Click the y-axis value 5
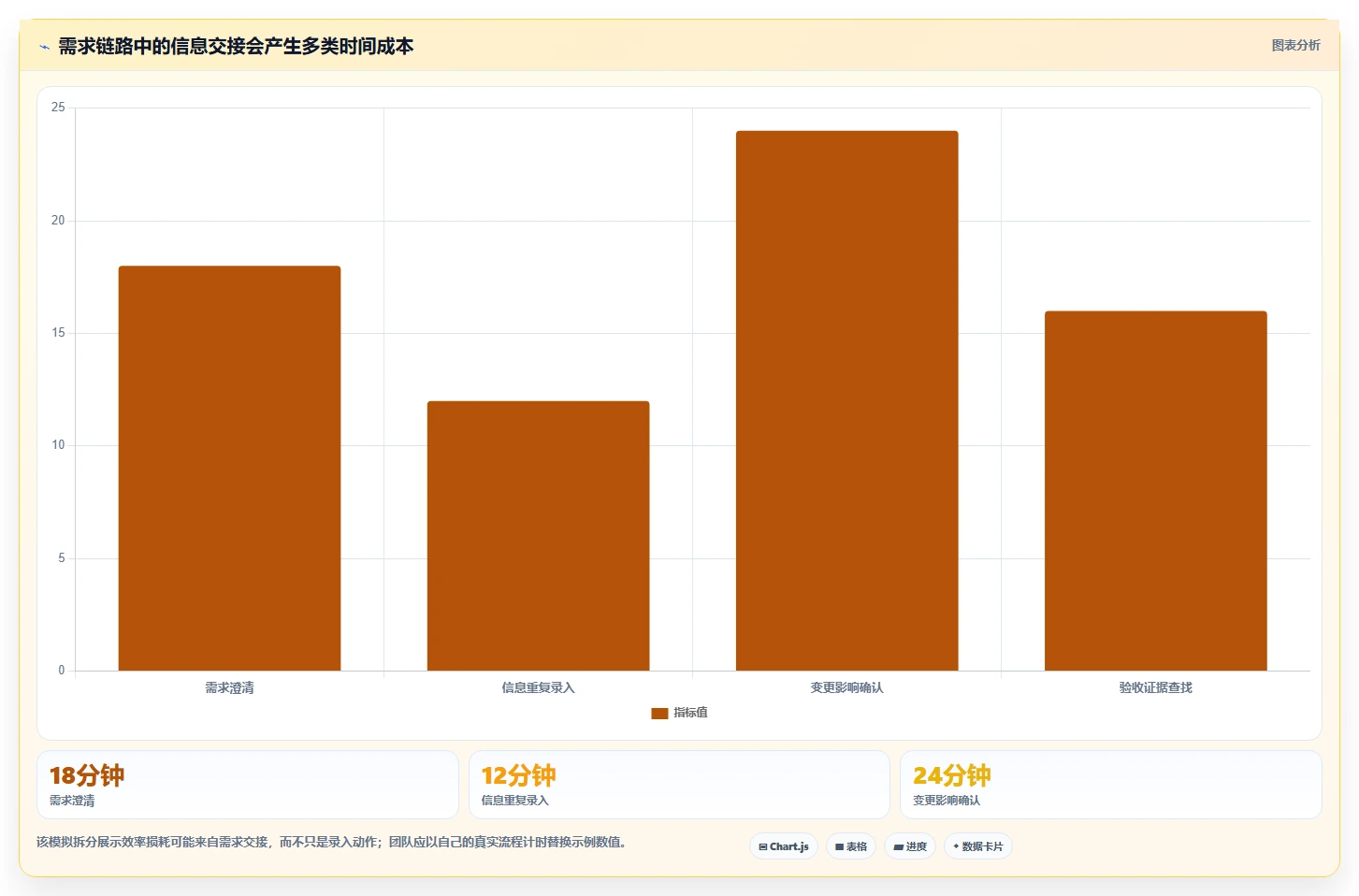 pos(62,558)
